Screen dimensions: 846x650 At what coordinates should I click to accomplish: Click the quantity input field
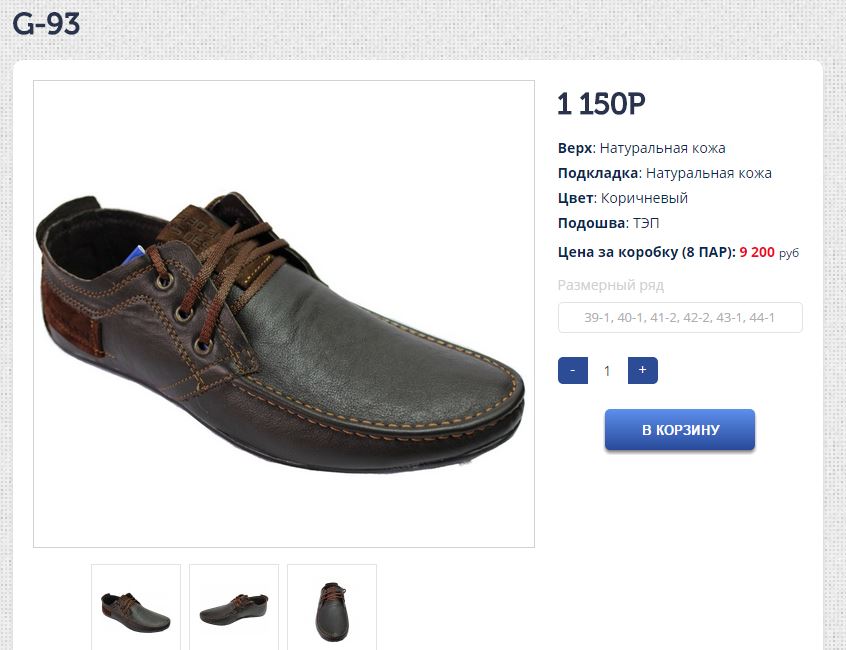[x=607, y=371]
